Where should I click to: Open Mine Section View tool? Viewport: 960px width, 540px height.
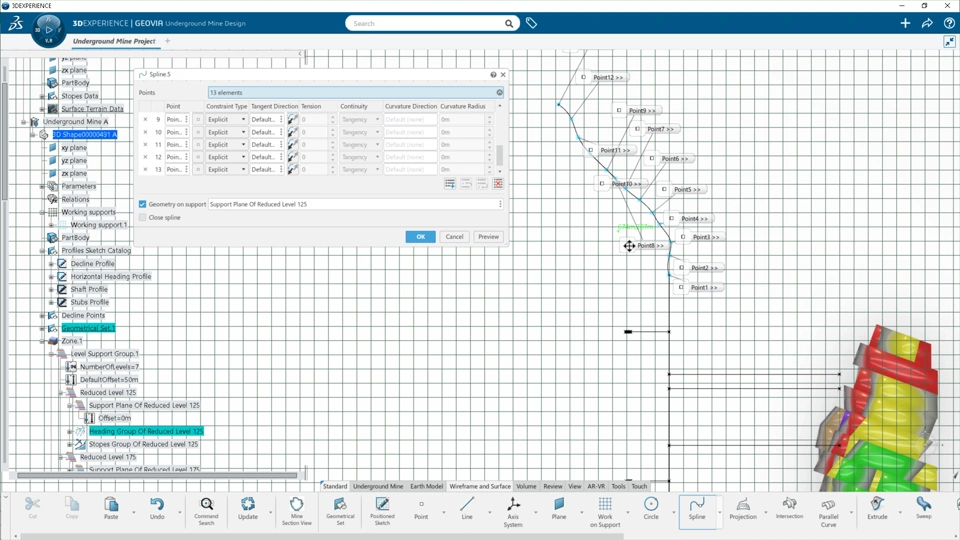[x=296, y=511]
